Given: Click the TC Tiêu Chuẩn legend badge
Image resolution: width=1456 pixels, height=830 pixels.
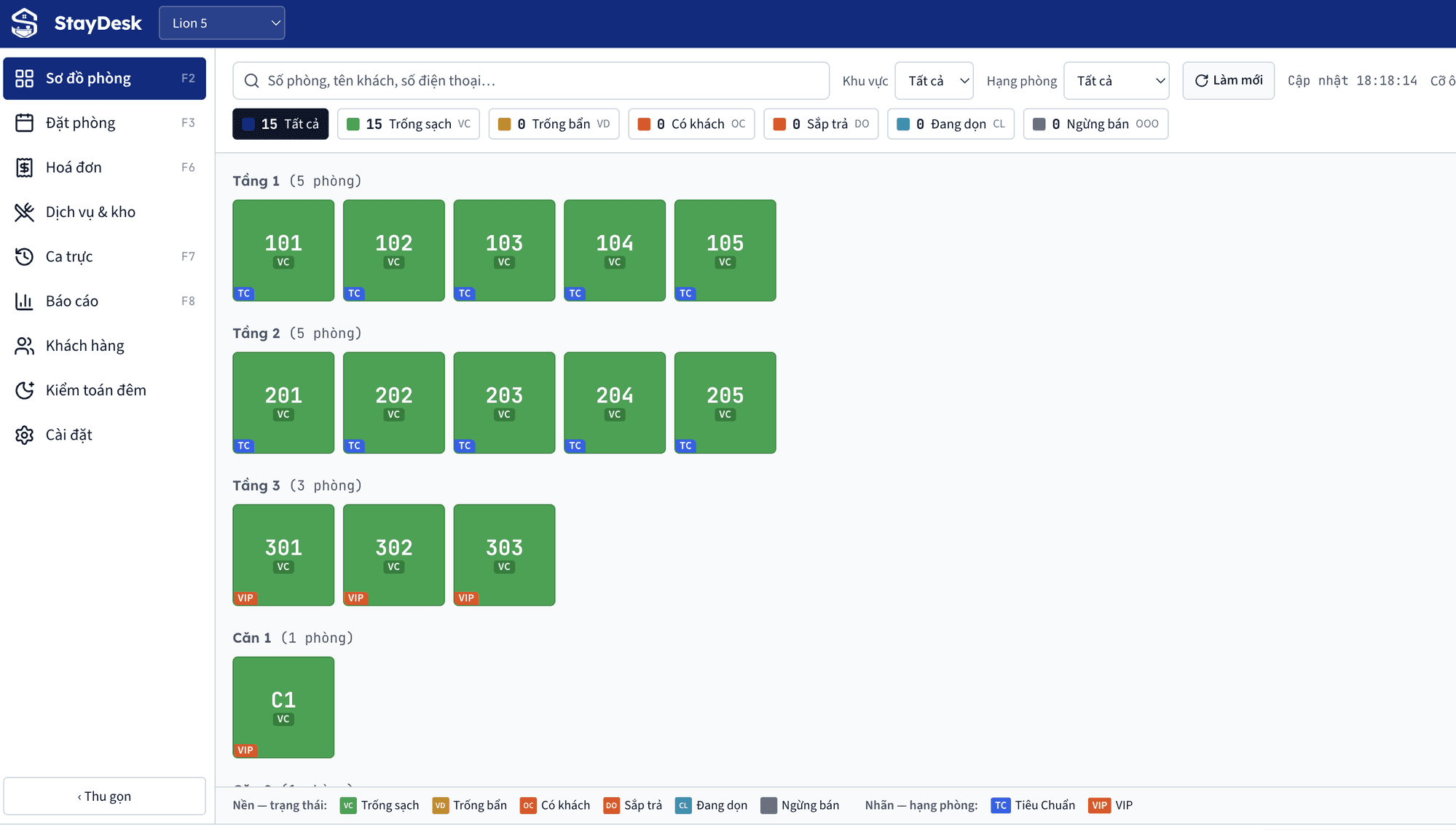Looking at the screenshot, I should point(1001,805).
